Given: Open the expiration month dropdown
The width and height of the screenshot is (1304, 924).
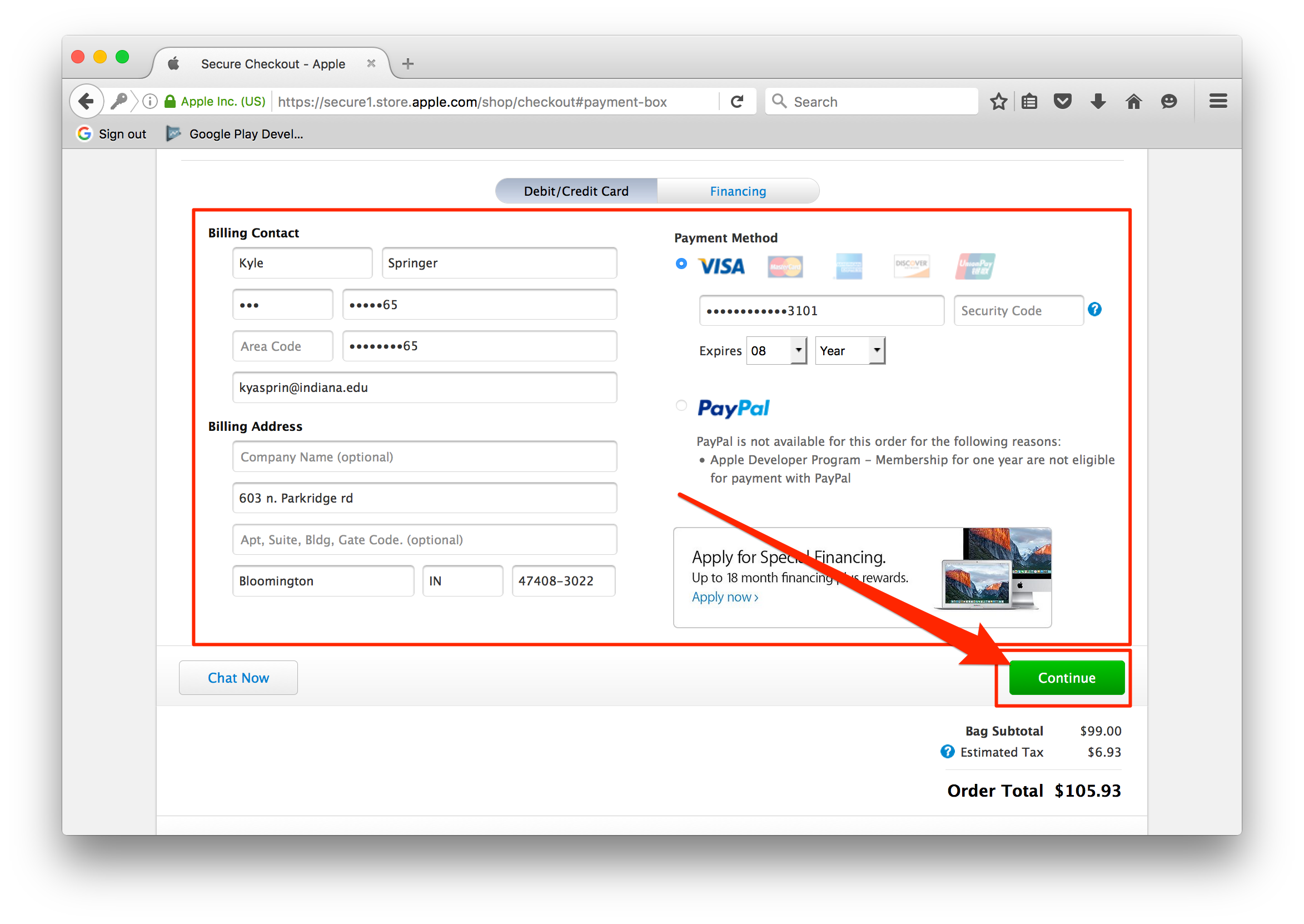Looking at the screenshot, I should 777,350.
